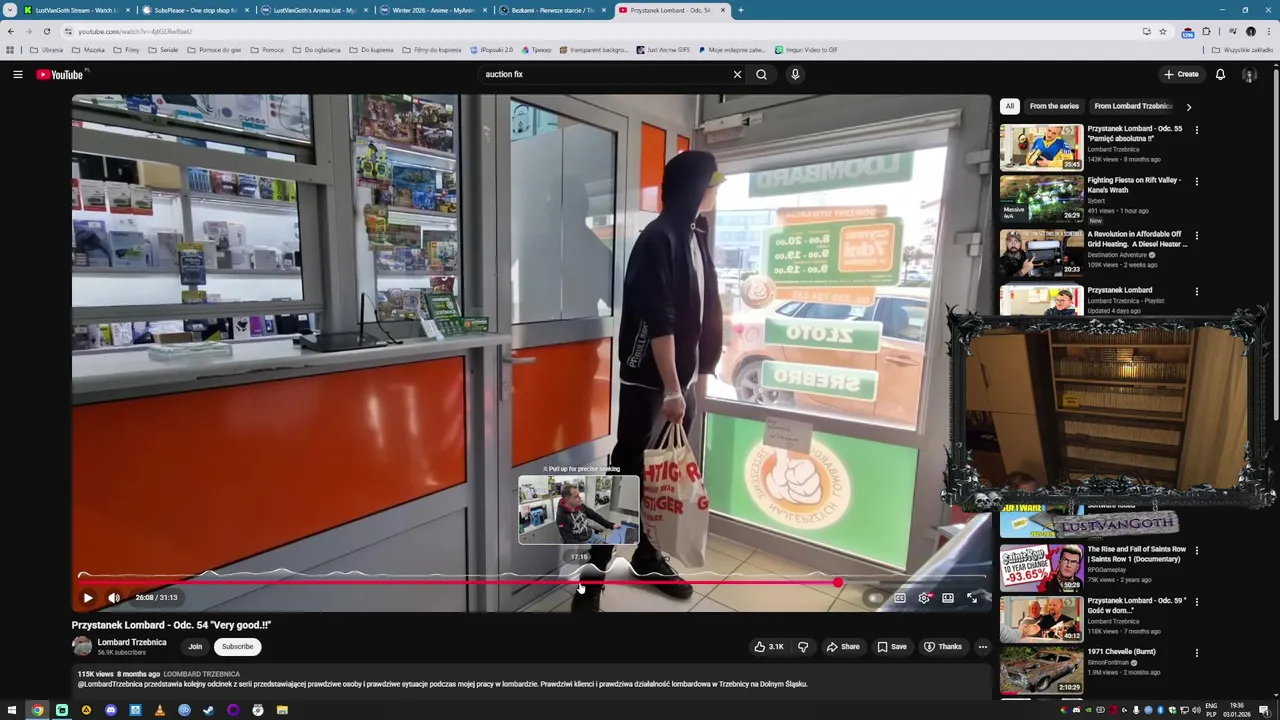Screen dimensions: 1280x720
Task: Enter fullscreen mode
Action: coord(972,598)
